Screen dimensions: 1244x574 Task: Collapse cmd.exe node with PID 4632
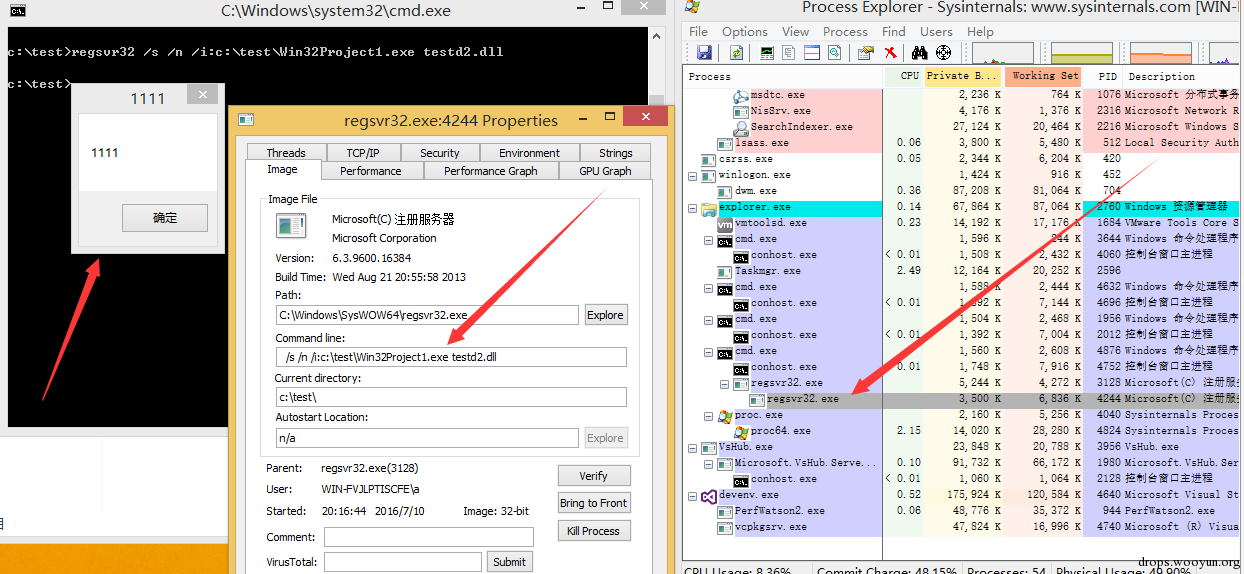click(709, 287)
